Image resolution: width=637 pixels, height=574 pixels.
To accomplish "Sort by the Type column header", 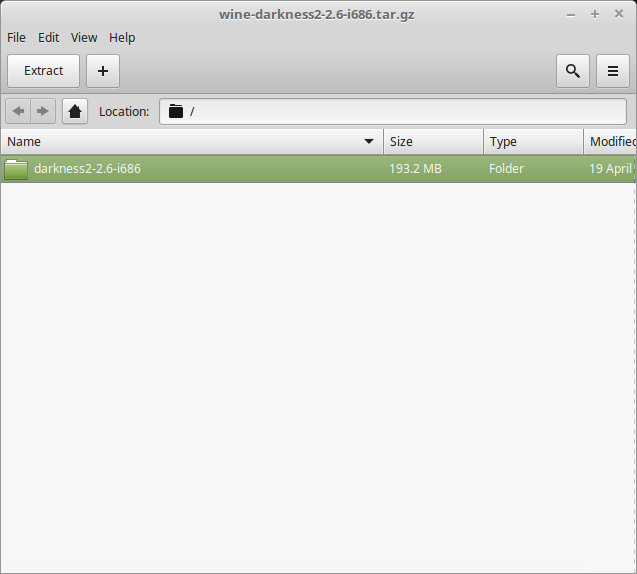I will click(x=533, y=142).
